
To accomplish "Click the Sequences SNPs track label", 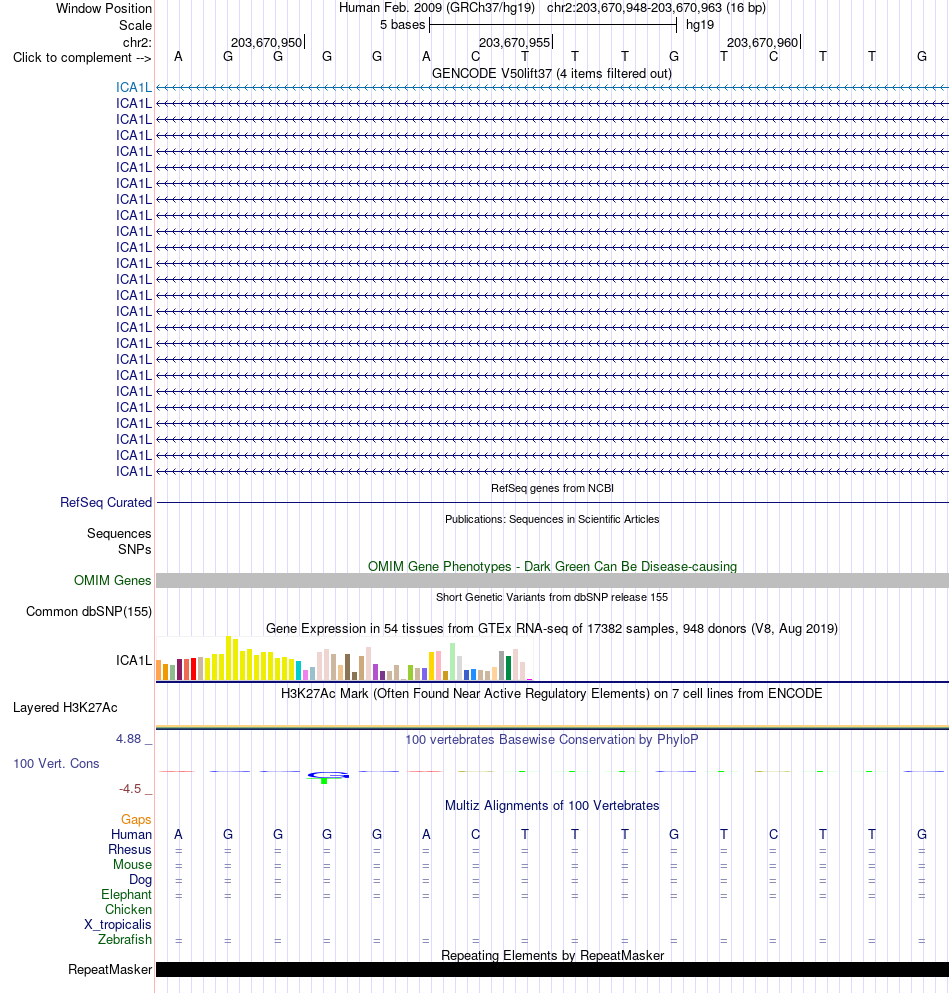I will [x=119, y=541].
